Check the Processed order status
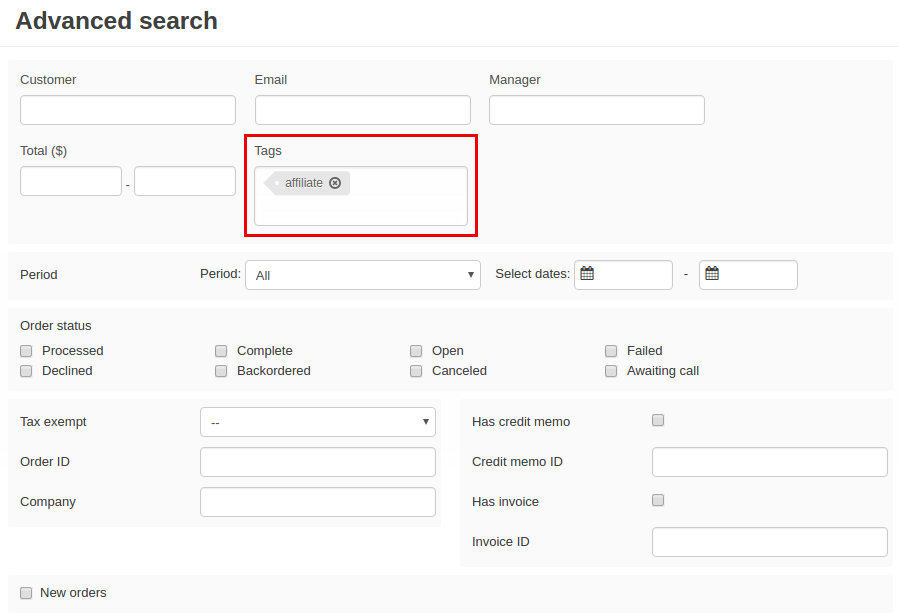Viewport: 899px width, 615px height. 26,351
